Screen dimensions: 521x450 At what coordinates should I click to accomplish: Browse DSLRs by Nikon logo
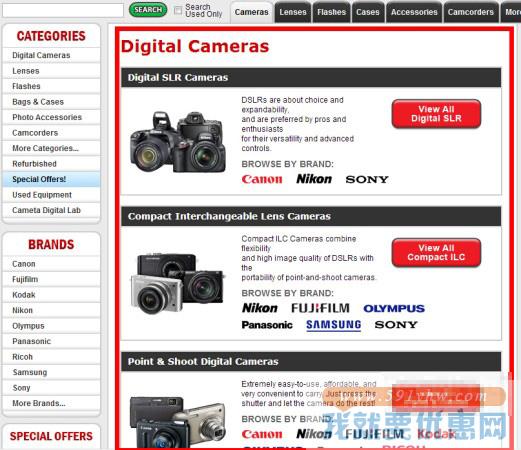pos(314,179)
